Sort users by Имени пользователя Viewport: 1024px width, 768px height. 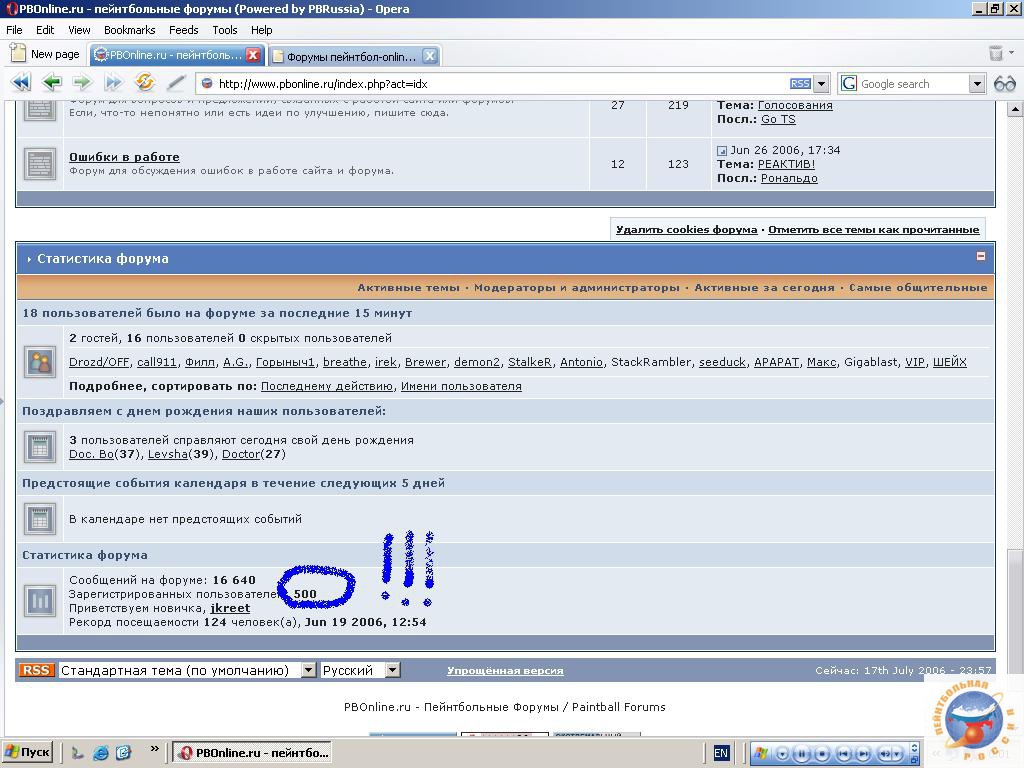click(461, 386)
